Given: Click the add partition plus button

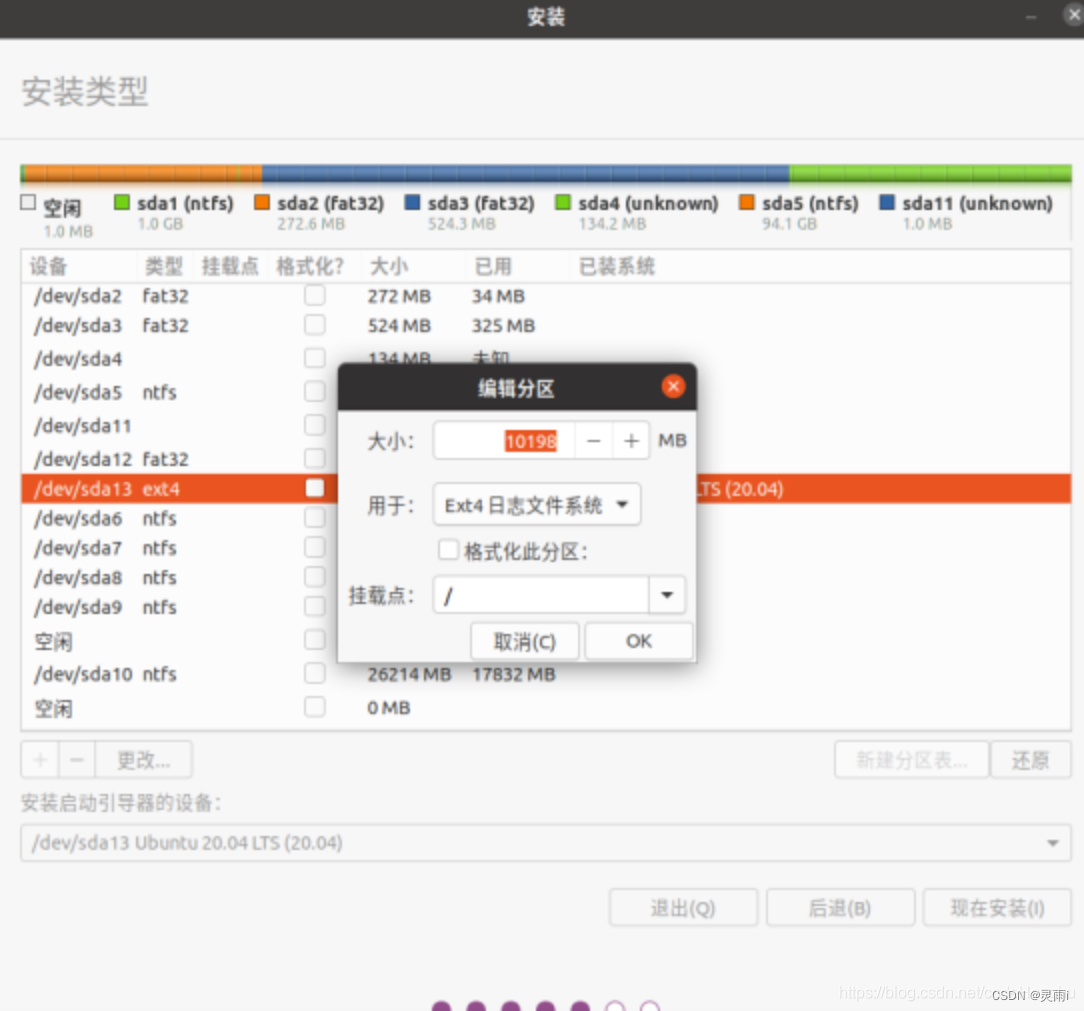Looking at the screenshot, I should pos(40,760).
